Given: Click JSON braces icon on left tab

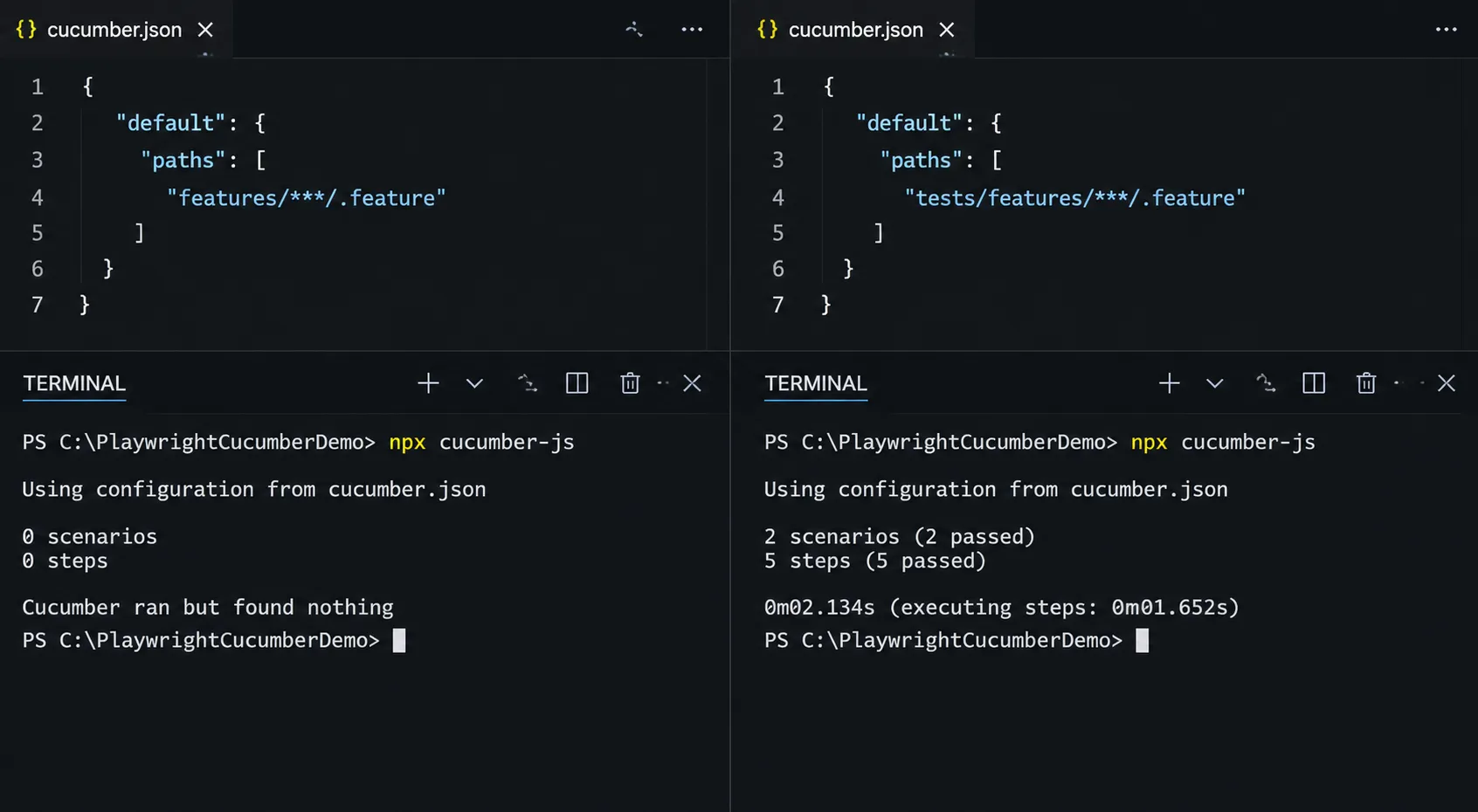Looking at the screenshot, I should pyautogui.click(x=26, y=29).
